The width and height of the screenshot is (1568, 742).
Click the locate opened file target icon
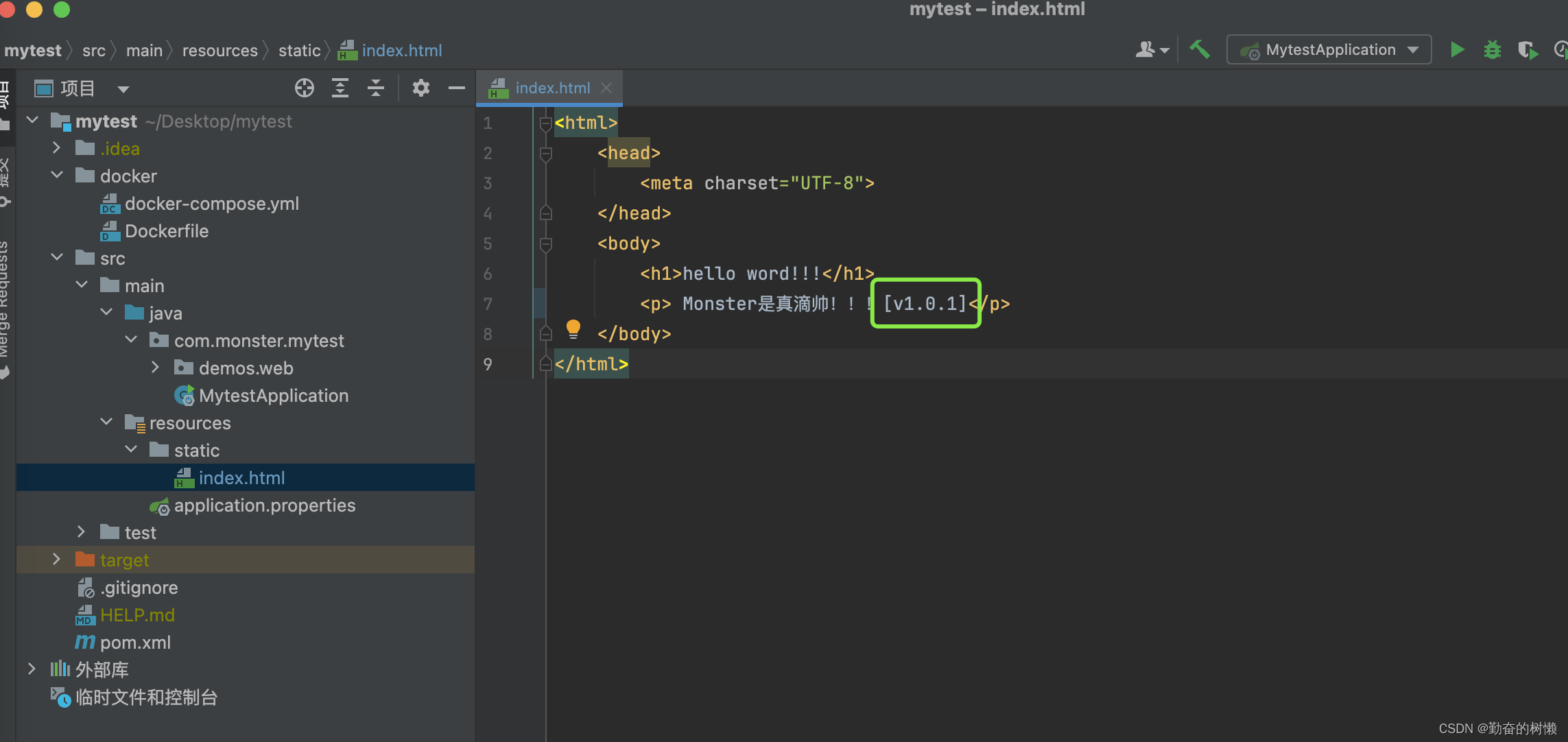[x=305, y=88]
